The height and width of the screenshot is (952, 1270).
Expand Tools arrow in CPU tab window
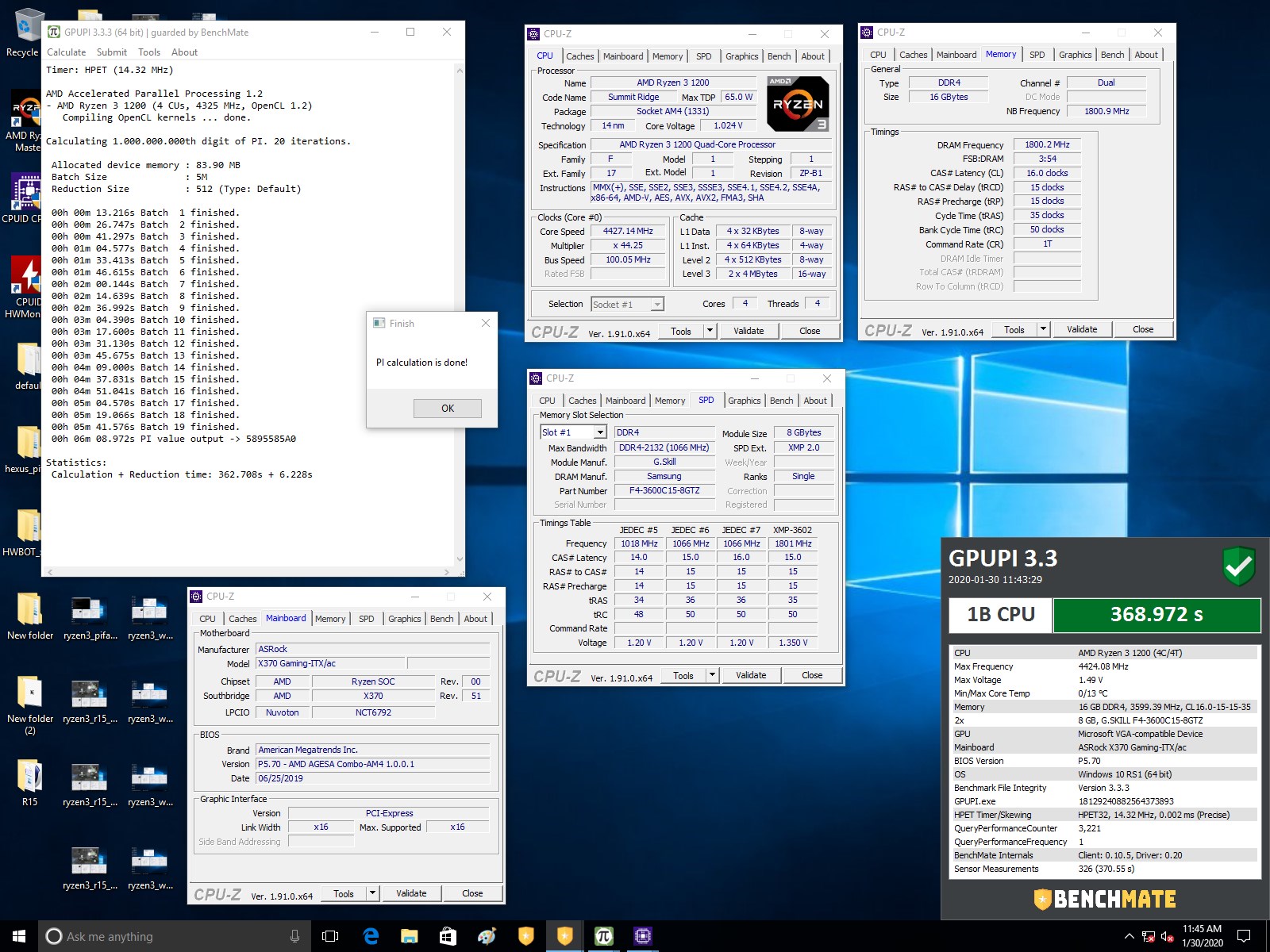pyautogui.click(x=710, y=331)
